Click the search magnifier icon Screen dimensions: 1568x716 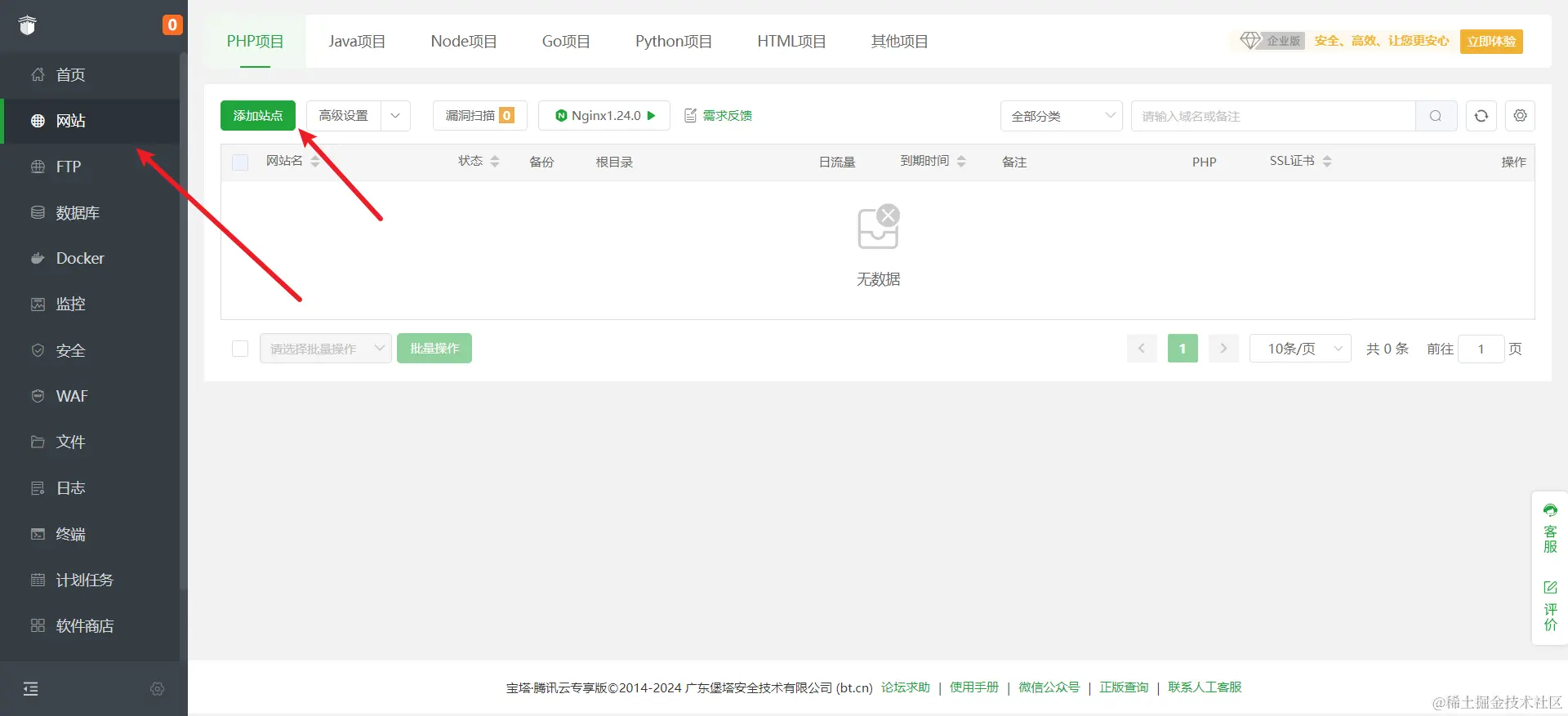click(x=1436, y=116)
